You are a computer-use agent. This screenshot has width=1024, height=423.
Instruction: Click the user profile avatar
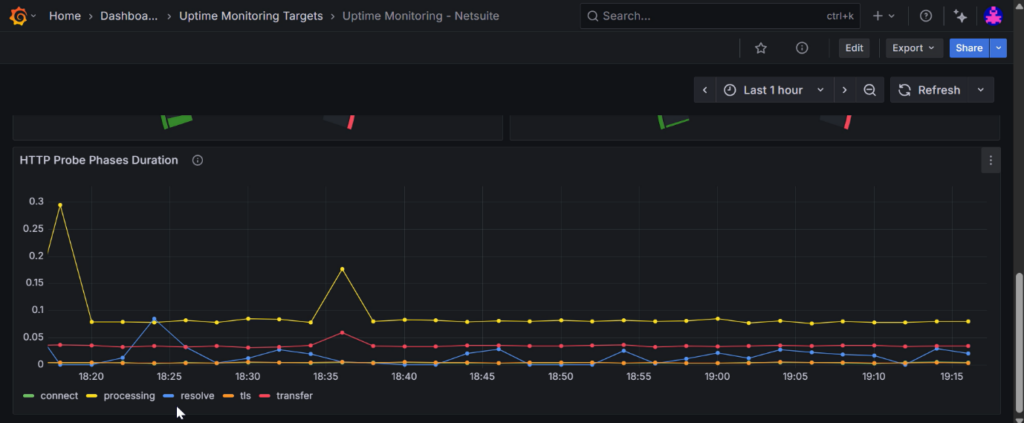coord(993,16)
